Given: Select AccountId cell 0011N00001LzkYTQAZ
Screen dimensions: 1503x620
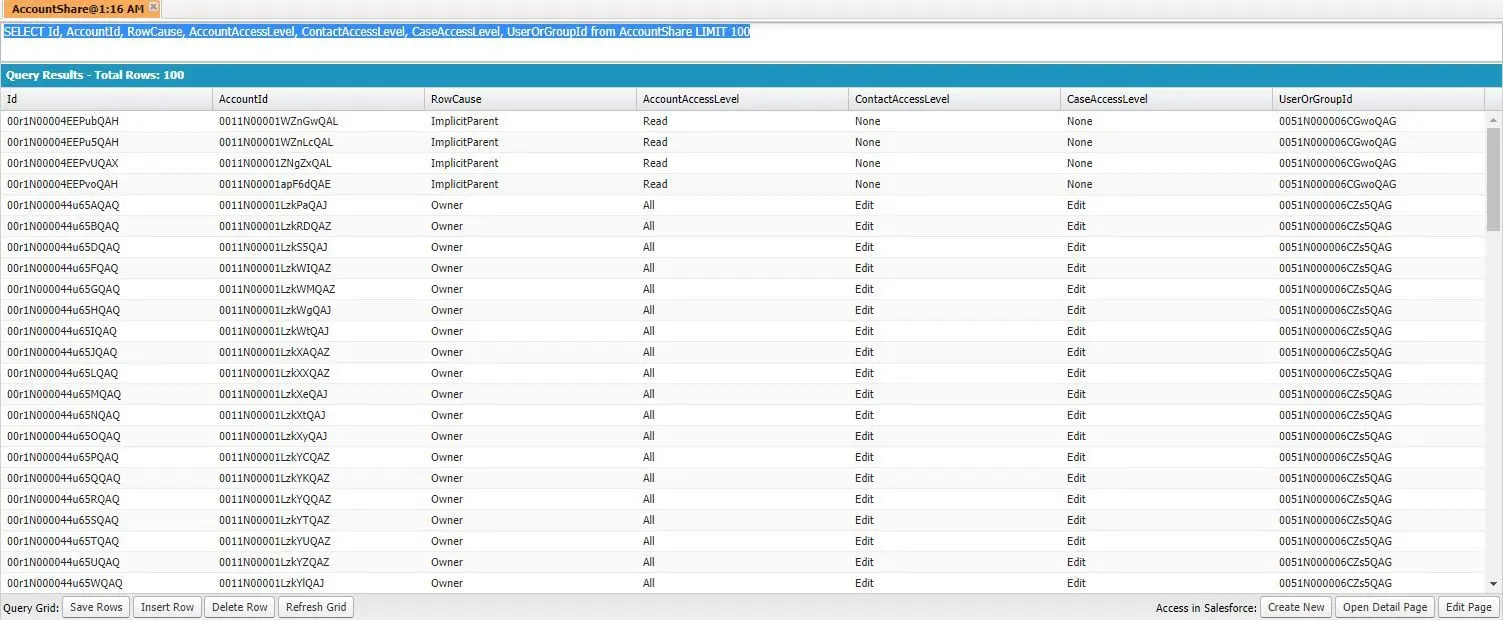Looking at the screenshot, I should pos(318,520).
